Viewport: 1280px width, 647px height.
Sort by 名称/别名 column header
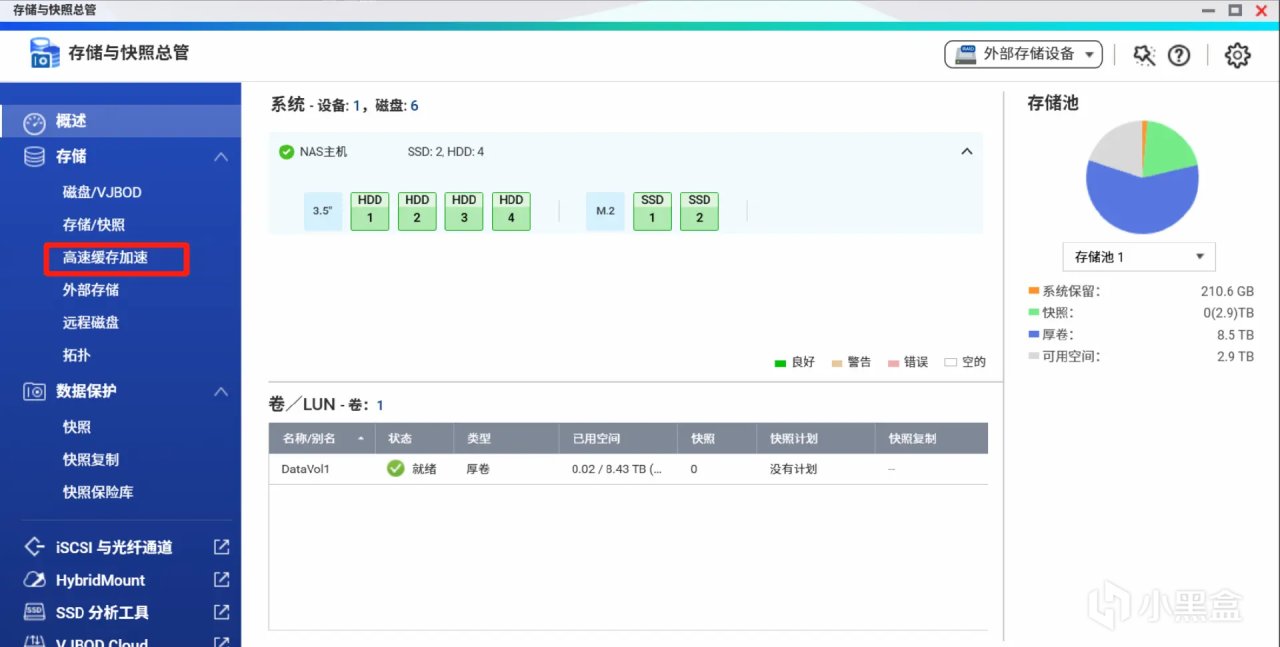(322, 438)
